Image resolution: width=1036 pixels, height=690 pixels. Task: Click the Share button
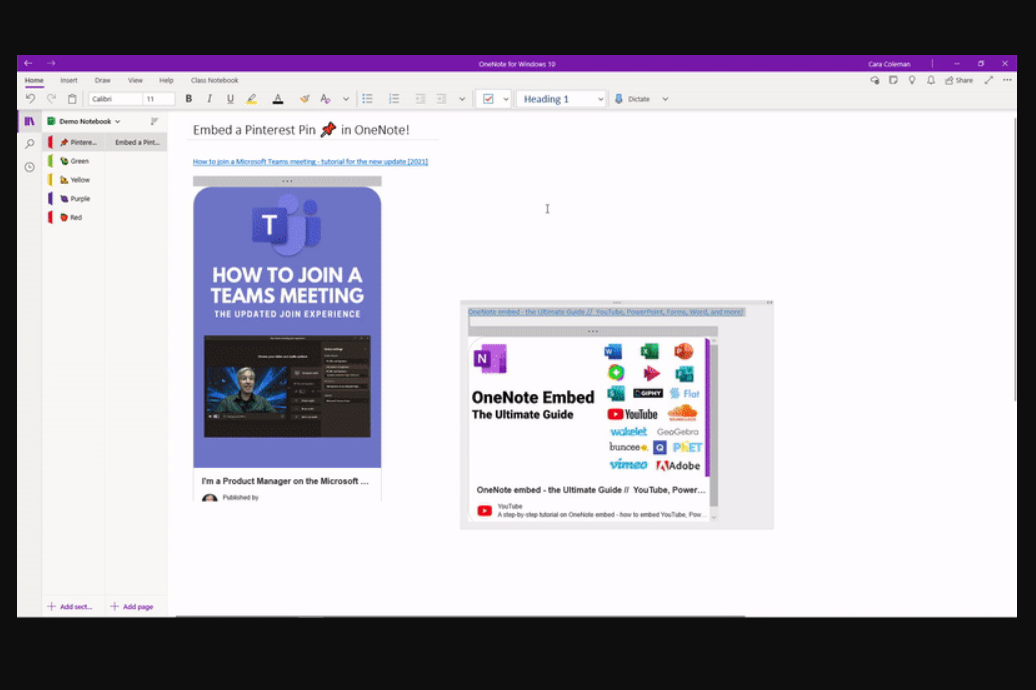(x=959, y=81)
